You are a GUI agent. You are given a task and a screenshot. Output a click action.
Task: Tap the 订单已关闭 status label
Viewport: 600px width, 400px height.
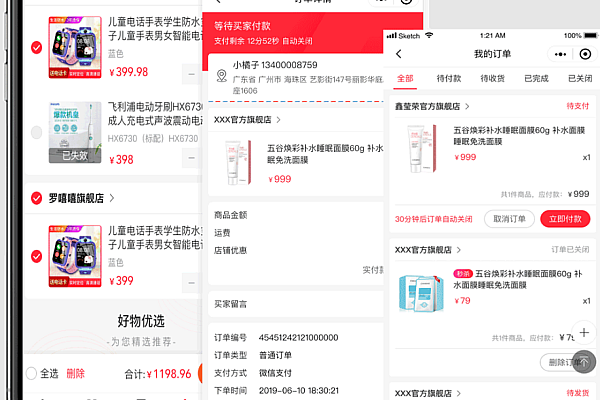pyautogui.click(x=570, y=250)
